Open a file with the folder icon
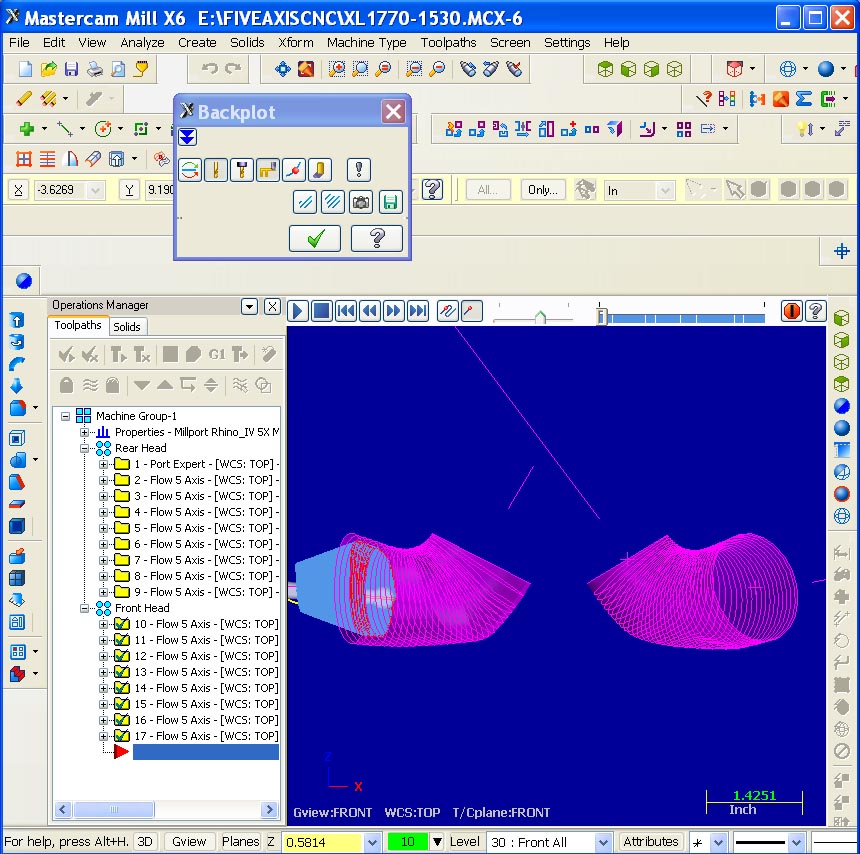This screenshot has height=854, width=860. [49, 69]
